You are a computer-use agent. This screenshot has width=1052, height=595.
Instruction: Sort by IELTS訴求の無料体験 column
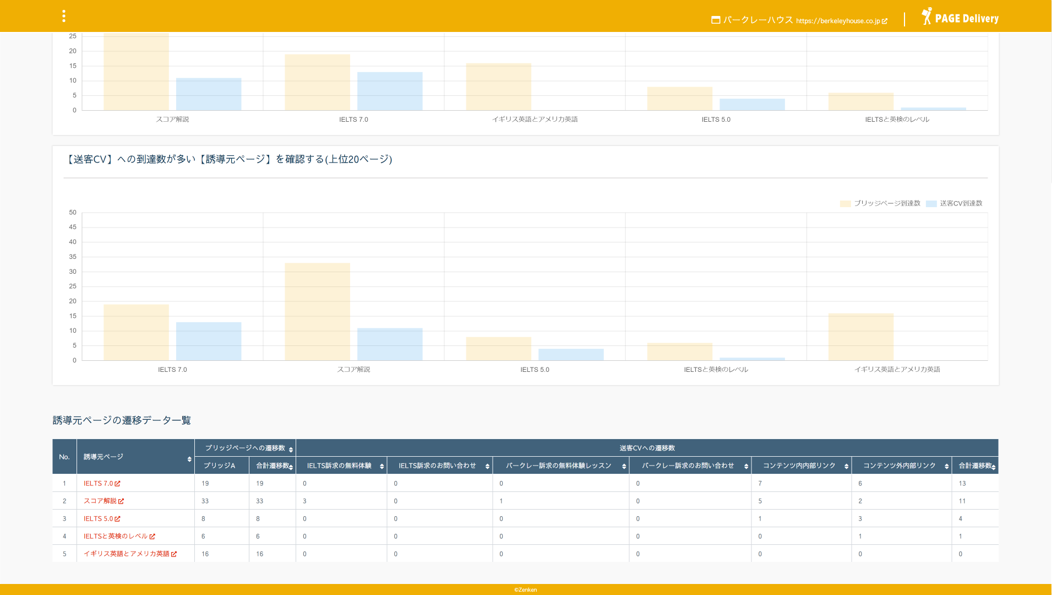click(x=382, y=466)
